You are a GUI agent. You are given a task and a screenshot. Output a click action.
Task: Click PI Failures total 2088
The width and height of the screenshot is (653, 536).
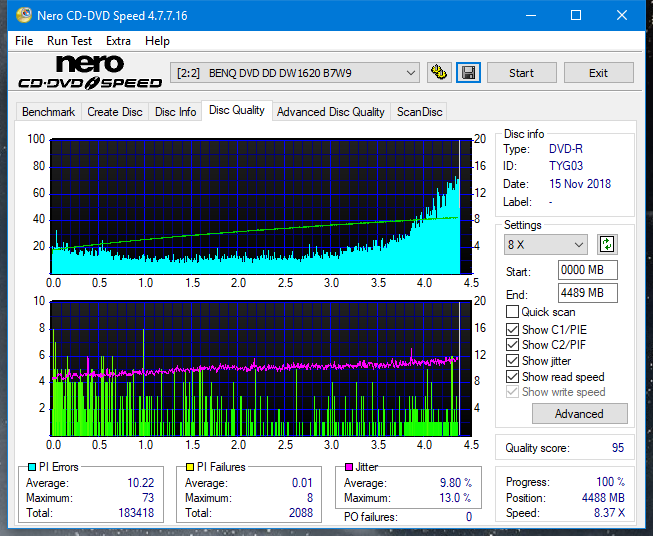point(301,513)
